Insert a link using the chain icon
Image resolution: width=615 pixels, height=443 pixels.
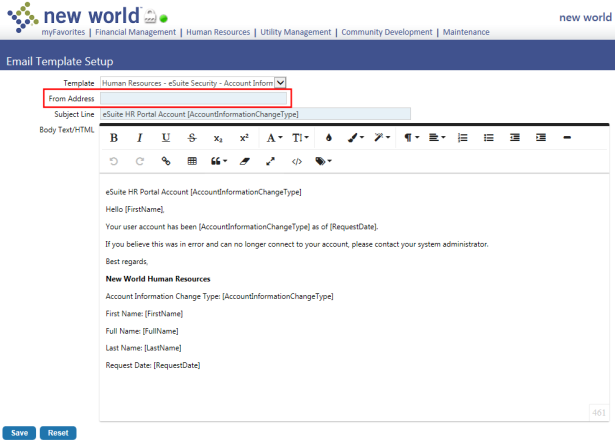click(166, 160)
